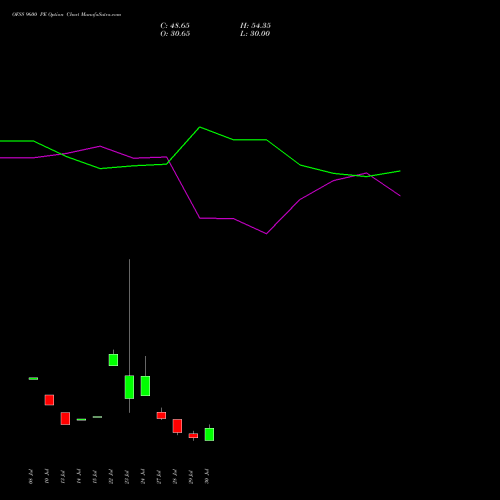This screenshot has height=500, width=500.
Task: Select the tall-wick green candle for 23 Jul
Action: 129,387
